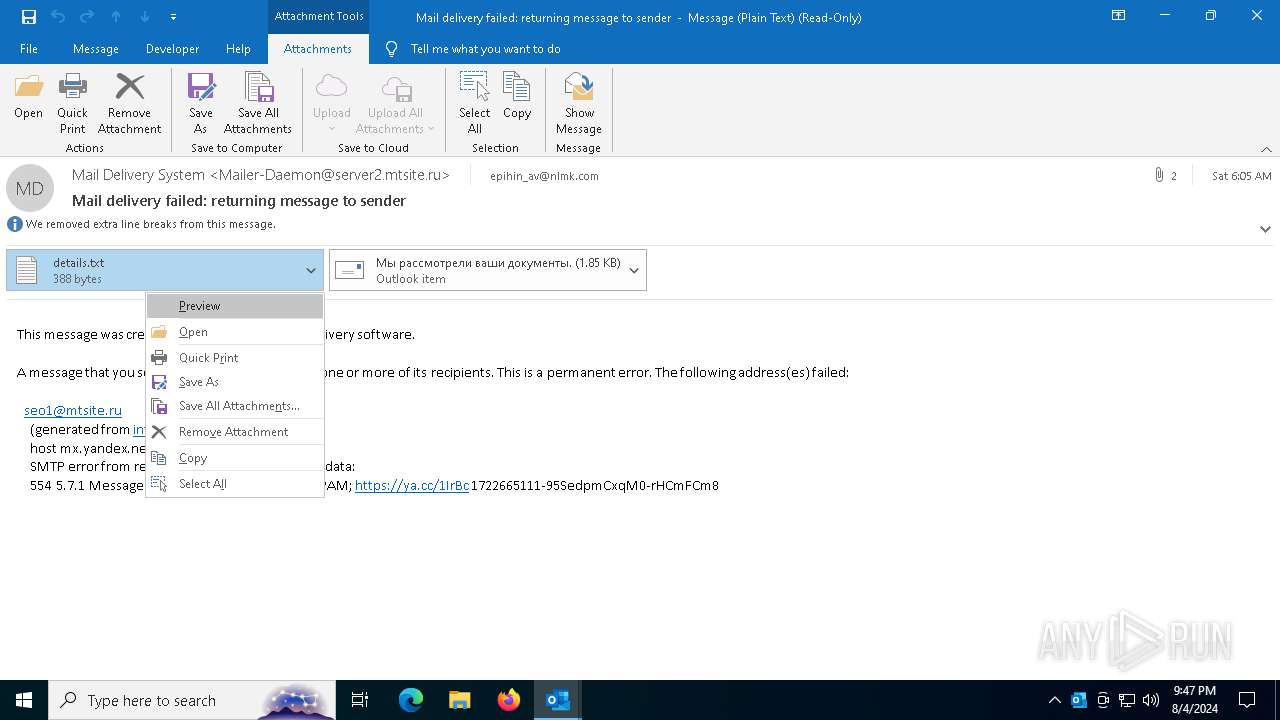Open dropdown arrow of Outlook item attachment
Image resolution: width=1280 pixels, height=720 pixels.
point(634,270)
